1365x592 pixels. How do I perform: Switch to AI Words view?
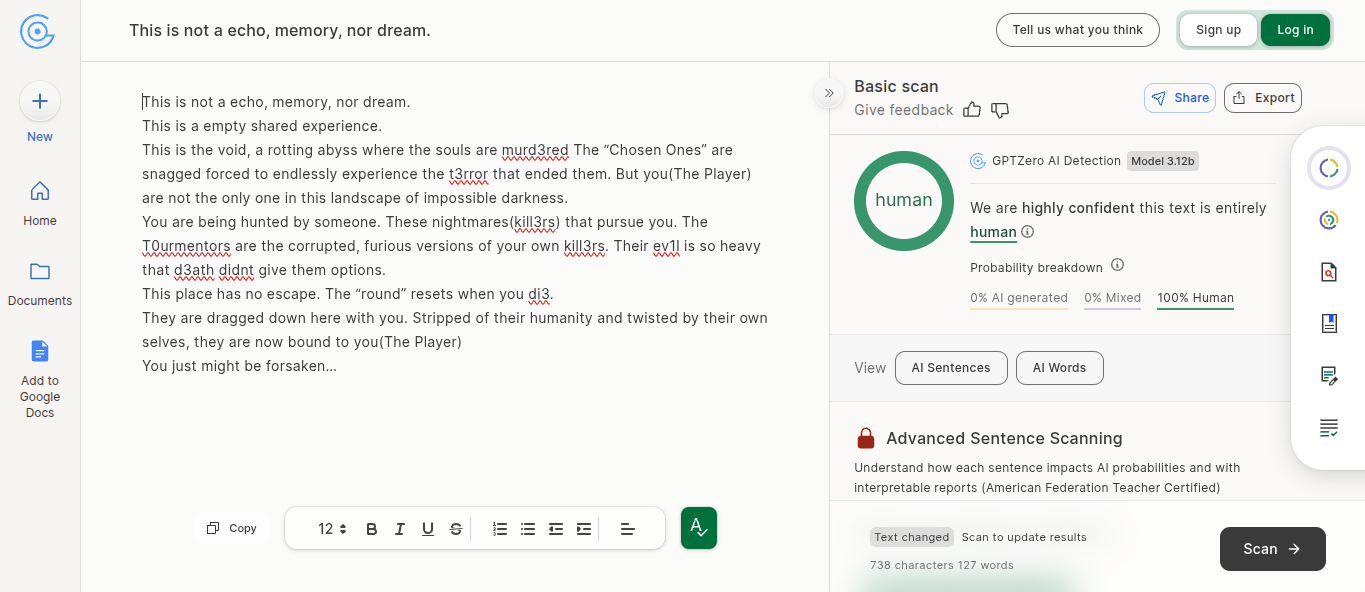coord(1059,368)
